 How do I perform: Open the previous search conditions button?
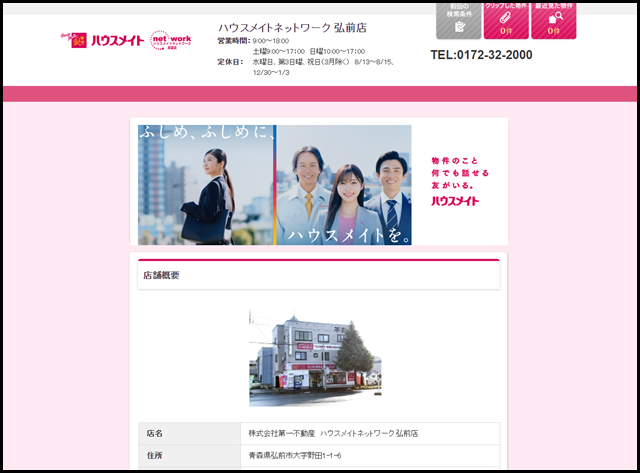coord(458,21)
